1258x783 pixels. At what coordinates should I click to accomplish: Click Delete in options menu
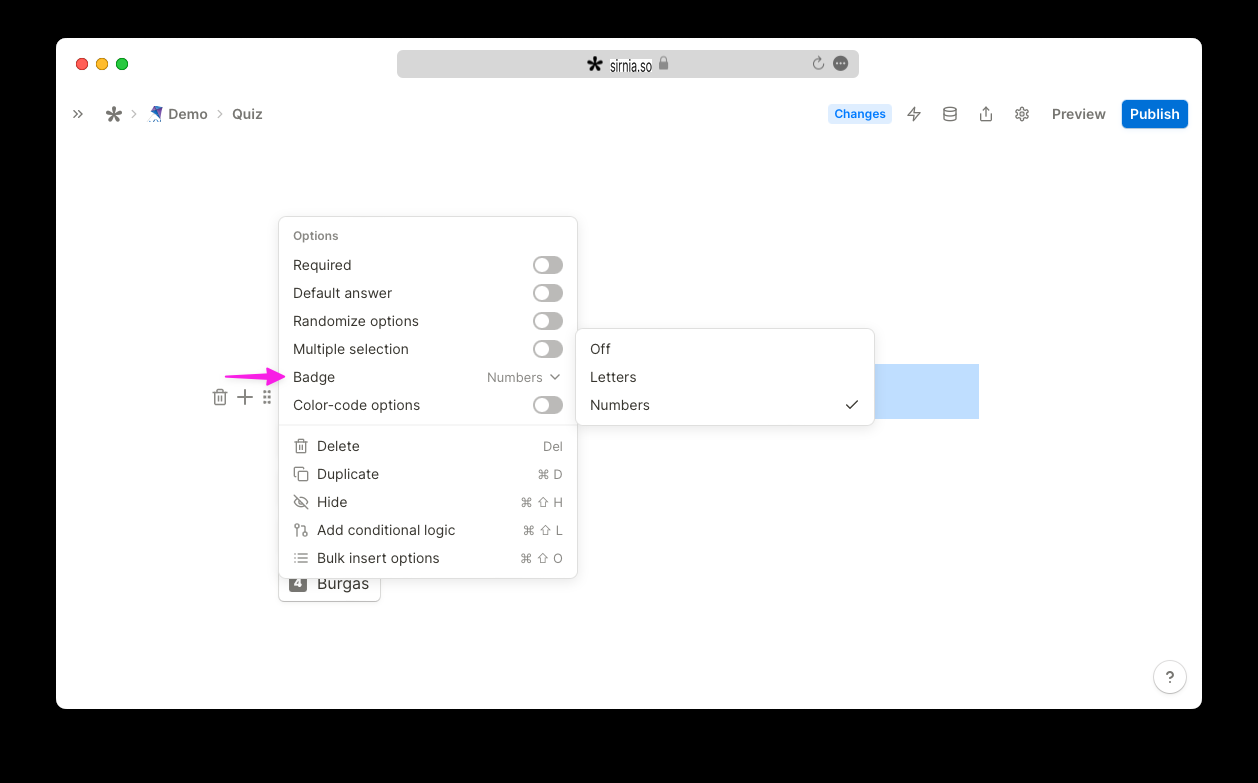coord(428,446)
